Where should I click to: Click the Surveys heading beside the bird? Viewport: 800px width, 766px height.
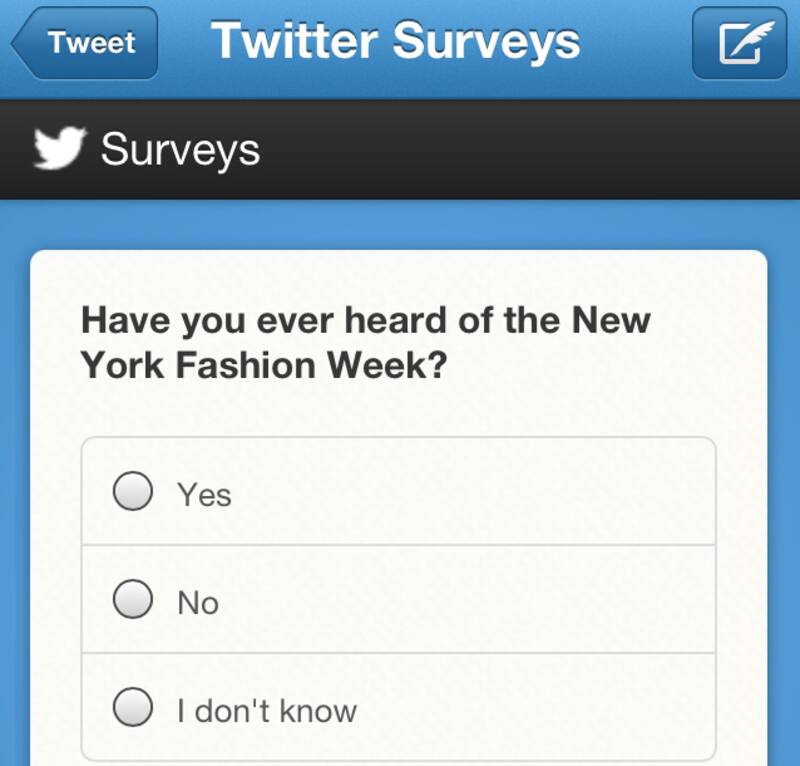(x=180, y=149)
